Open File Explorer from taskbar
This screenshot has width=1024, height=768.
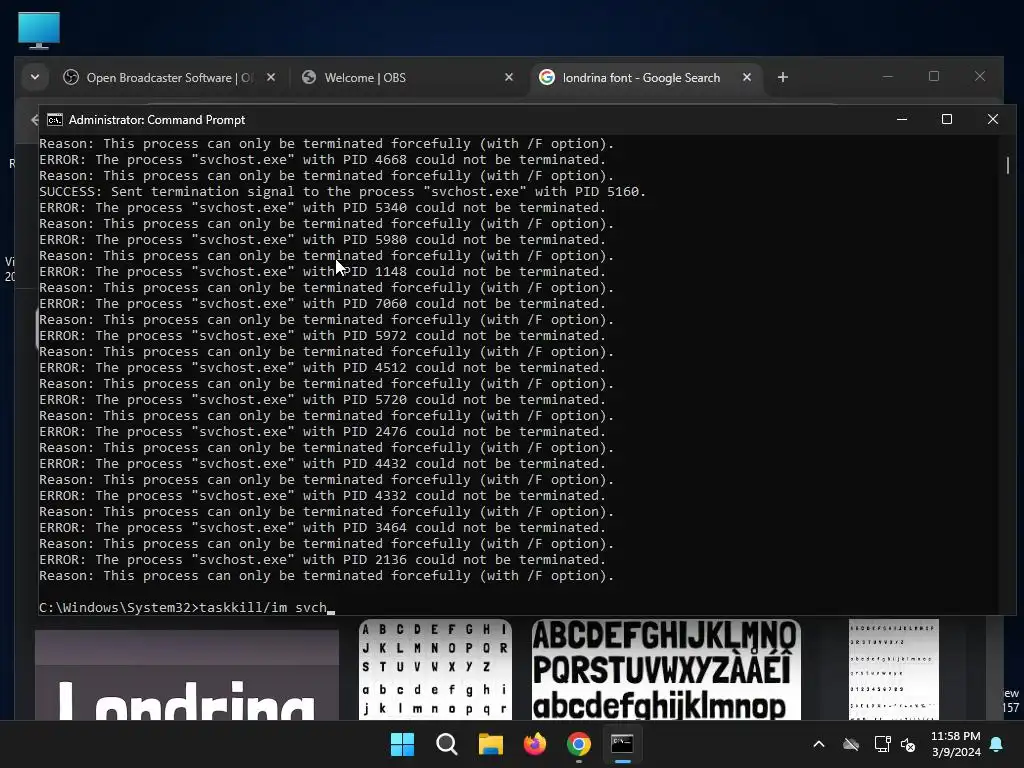pos(490,744)
